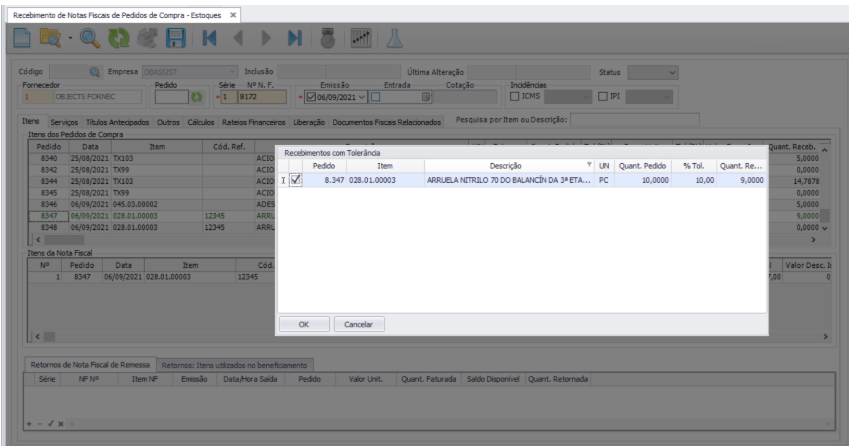Open the Status dropdown
Viewport: 851px width, 448px height.
point(671,72)
